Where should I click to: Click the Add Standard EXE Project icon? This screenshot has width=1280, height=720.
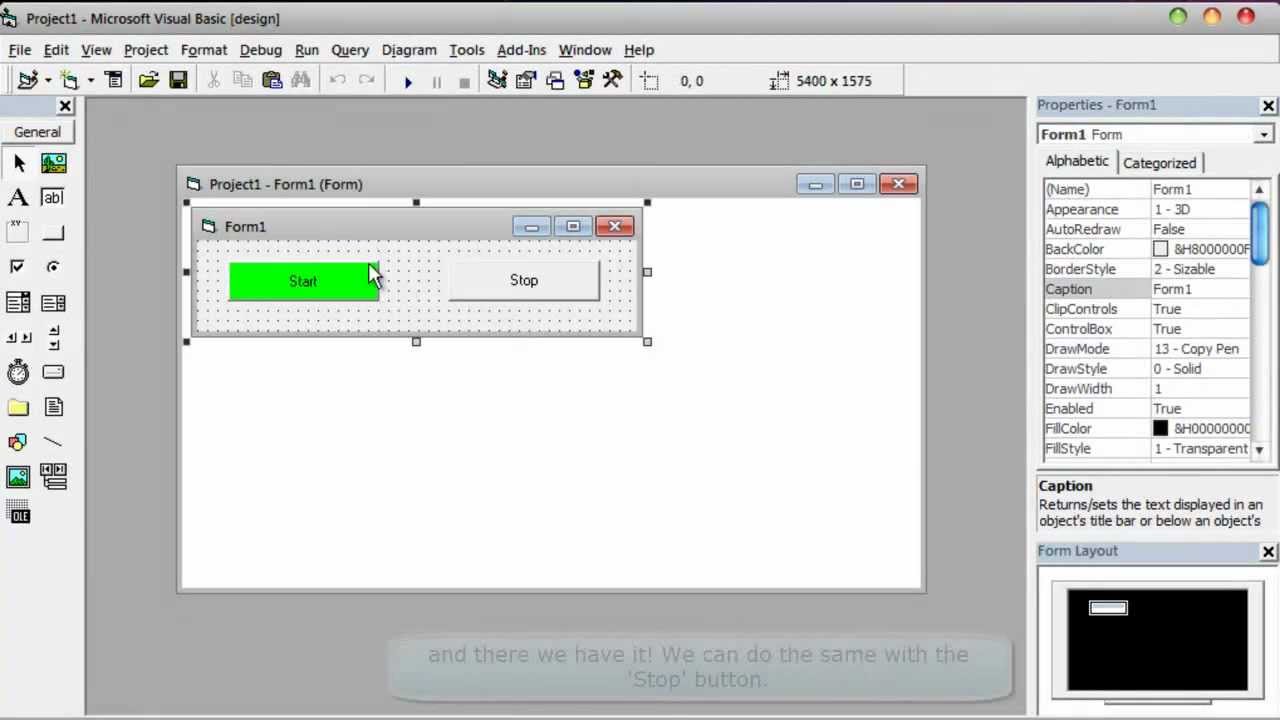[28, 81]
